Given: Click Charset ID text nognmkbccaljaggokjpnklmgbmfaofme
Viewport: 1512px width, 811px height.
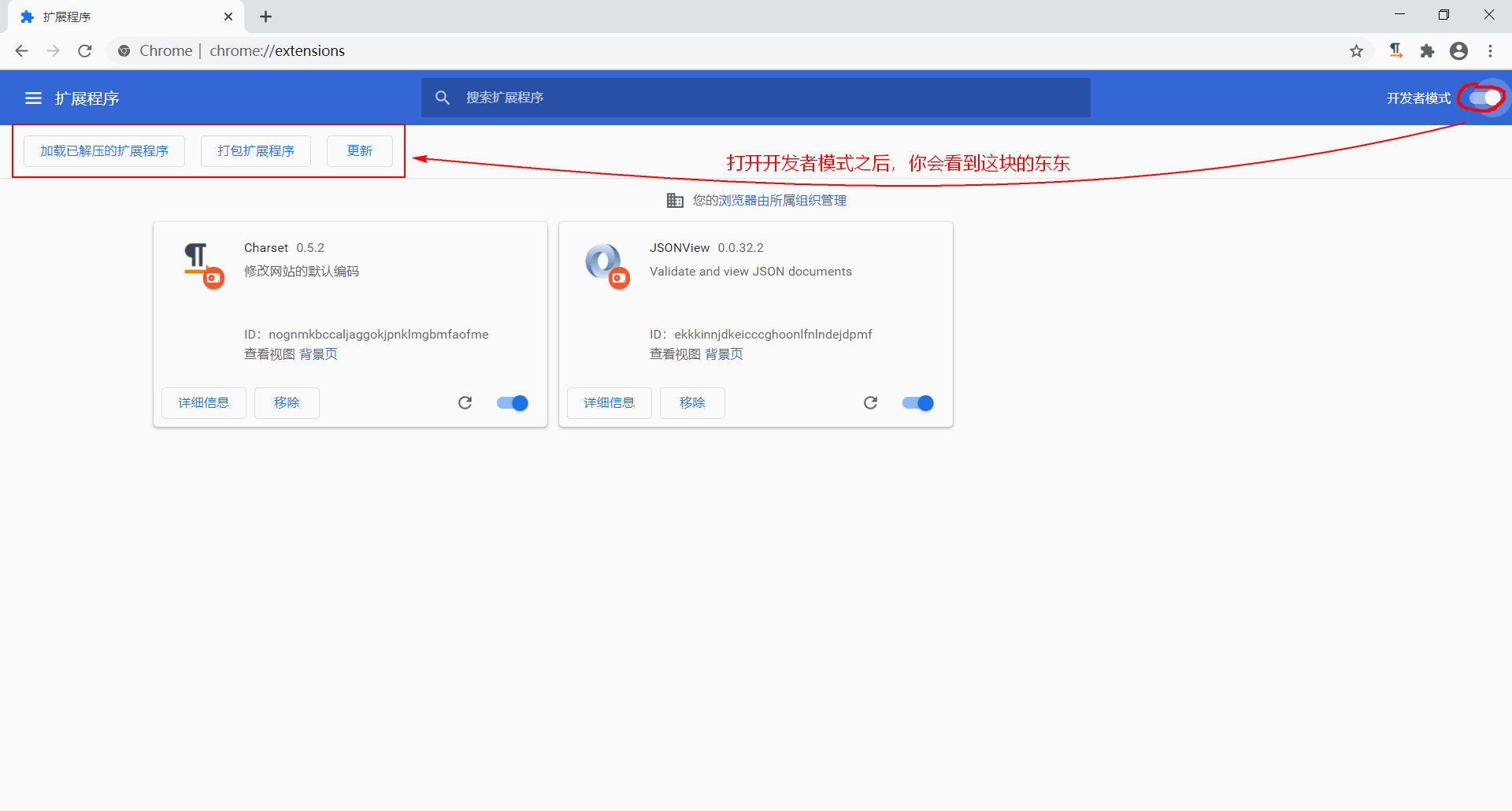Looking at the screenshot, I should pyautogui.click(x=379, y=335).
